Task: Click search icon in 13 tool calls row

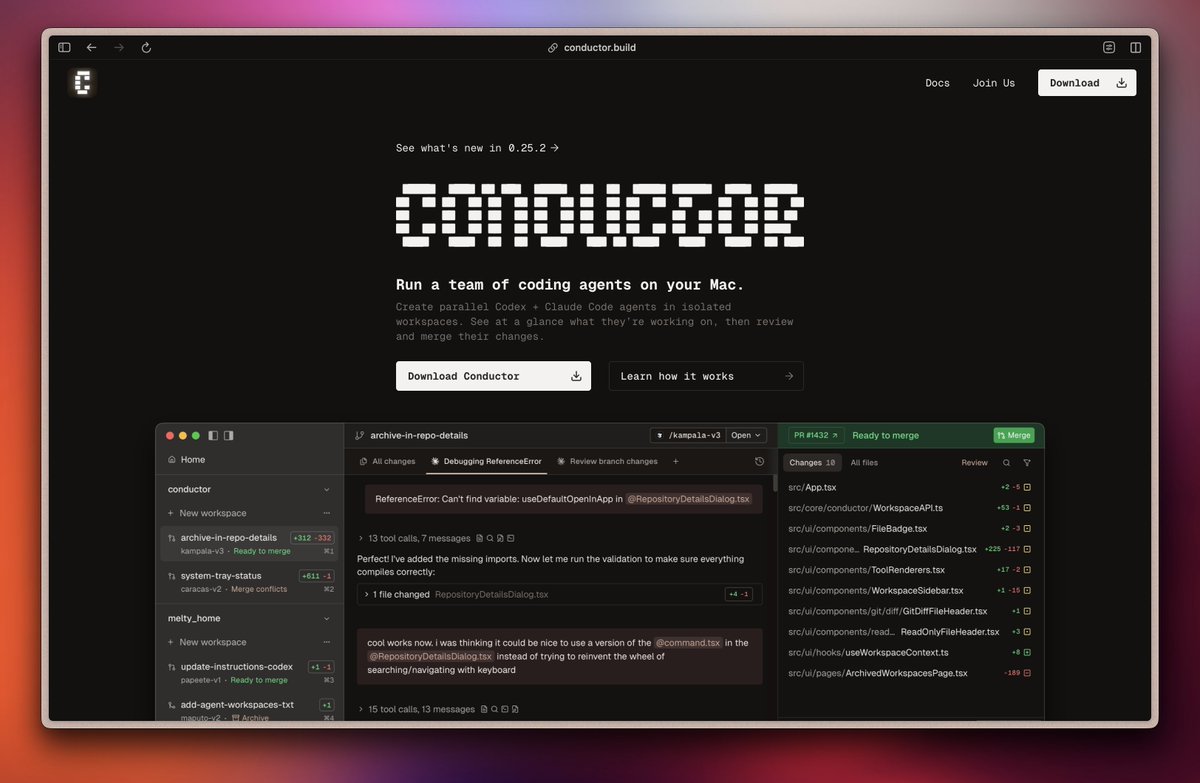Action: click(490, 538)
